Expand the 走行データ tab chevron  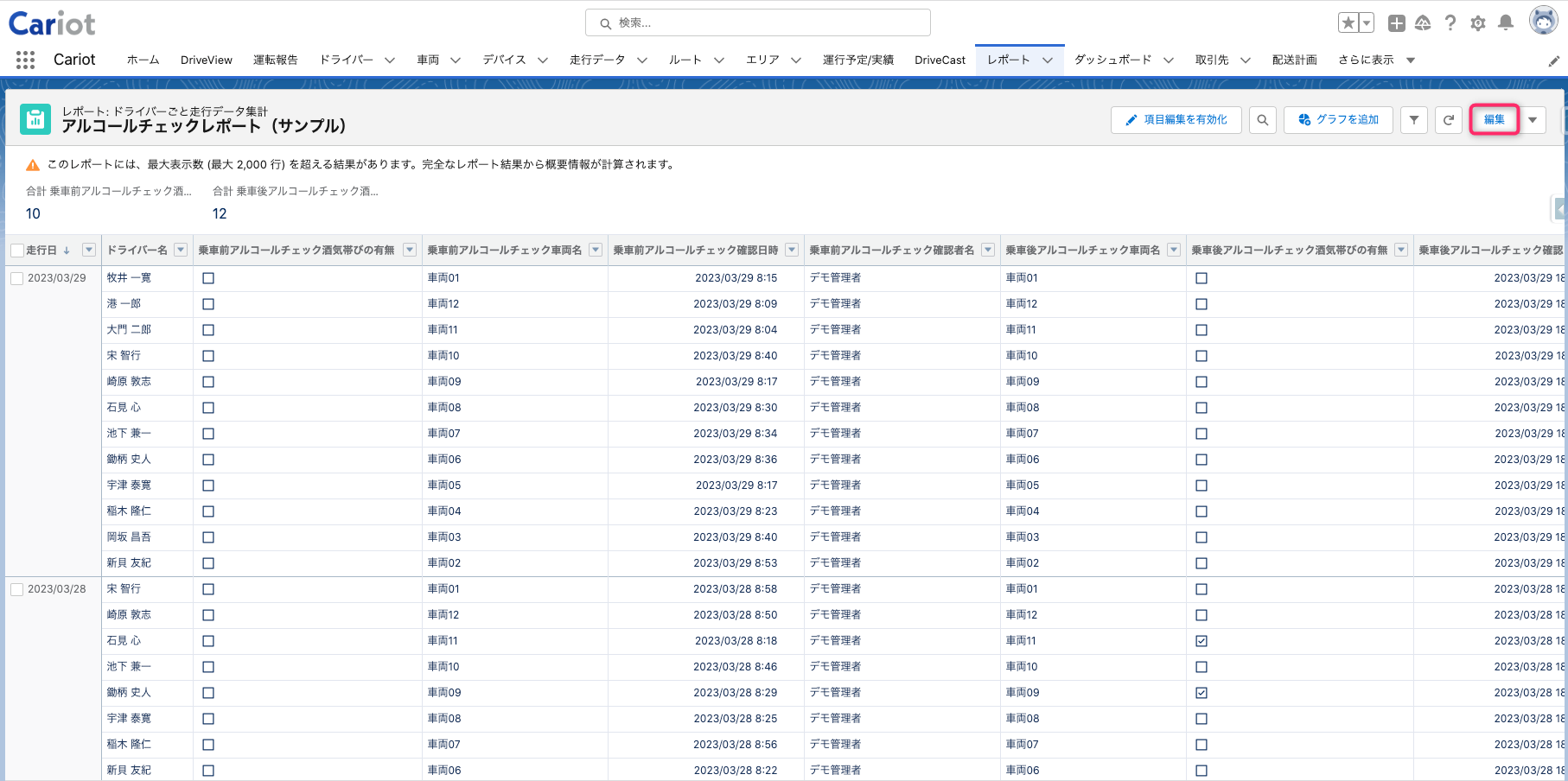pyautogui.click(x=642, y=60)
